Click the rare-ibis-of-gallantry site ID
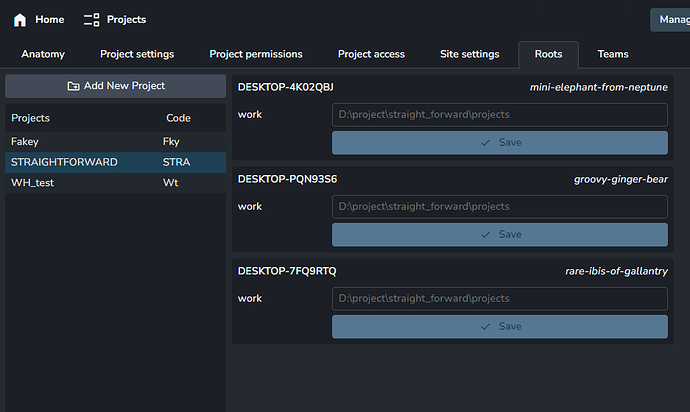690x412 pixels. pyautogui.click(x=616, y=272)
